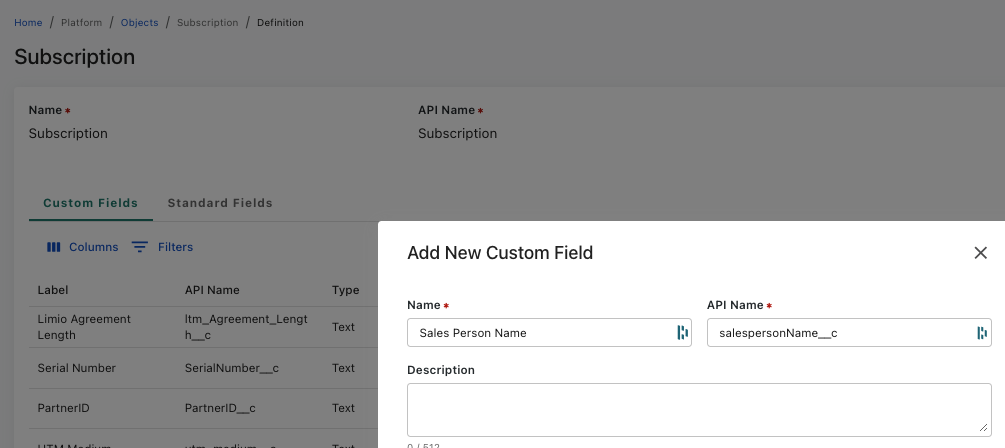The height and width of the screenshot is (448, 1005).
Task: Click the autofill icon in Name field
Action: click(x=682, y=333)
